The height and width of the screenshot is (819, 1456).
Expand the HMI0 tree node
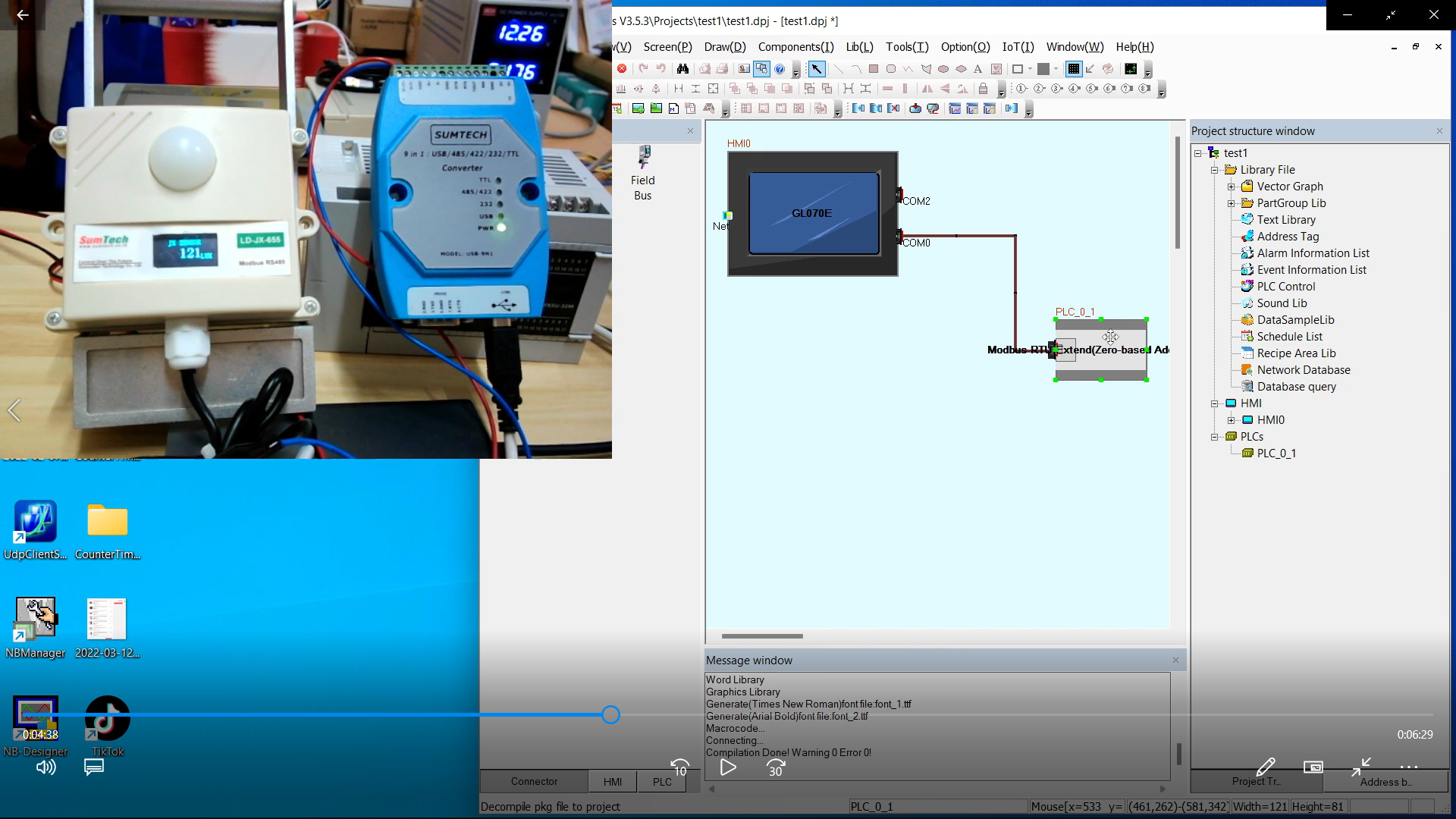click(x=1232, y=420)
